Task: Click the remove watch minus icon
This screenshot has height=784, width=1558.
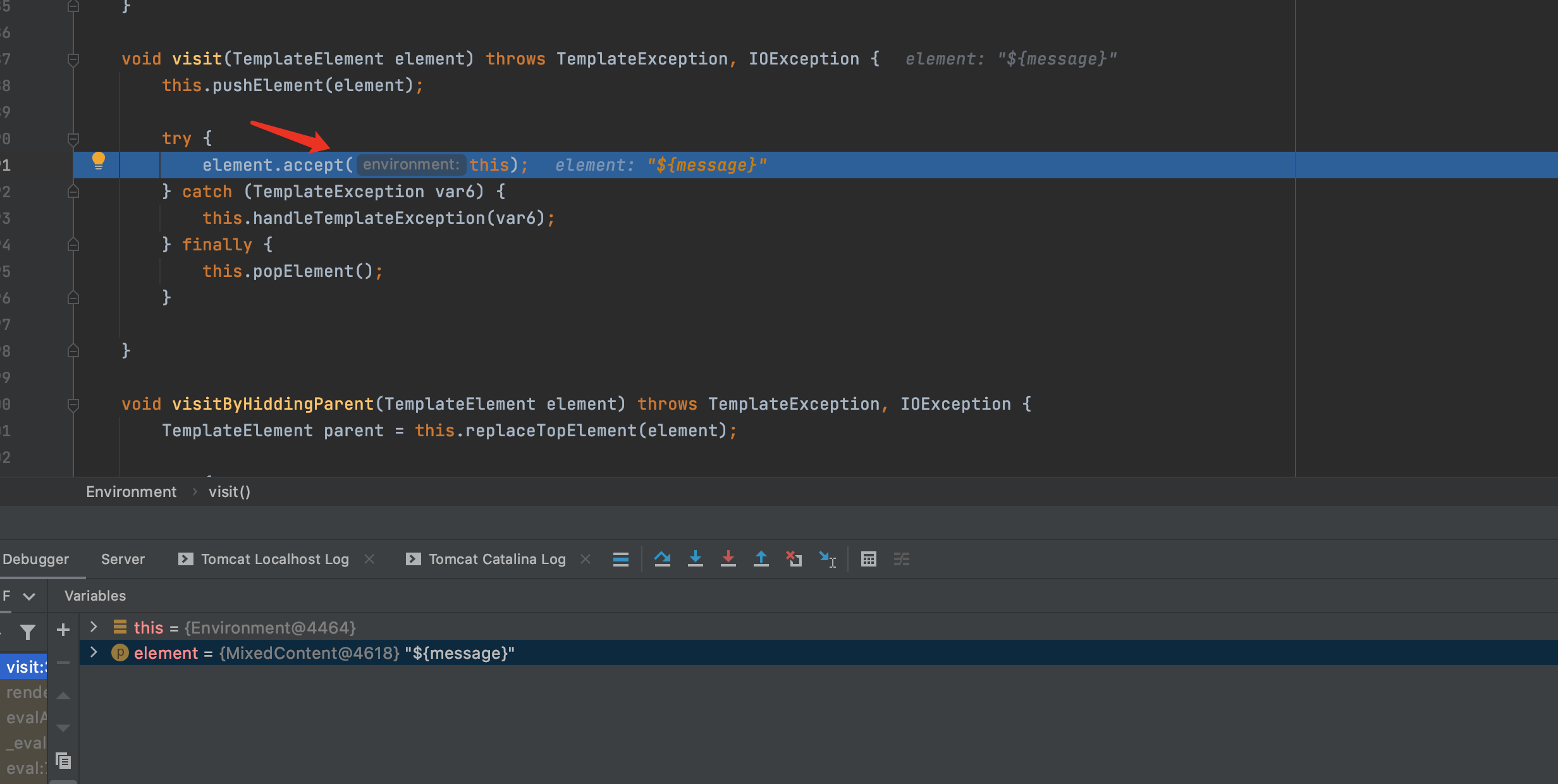Action: [63, 663]
